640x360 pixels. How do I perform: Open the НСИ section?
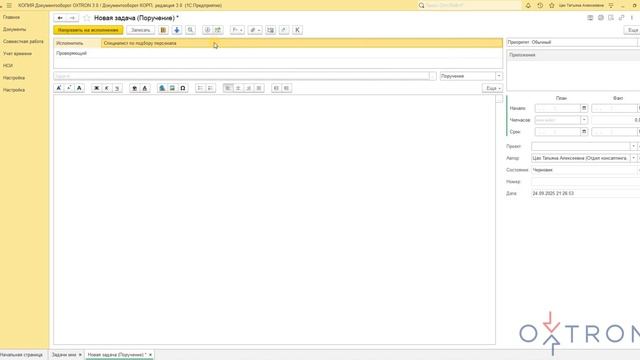click(8, 66)
